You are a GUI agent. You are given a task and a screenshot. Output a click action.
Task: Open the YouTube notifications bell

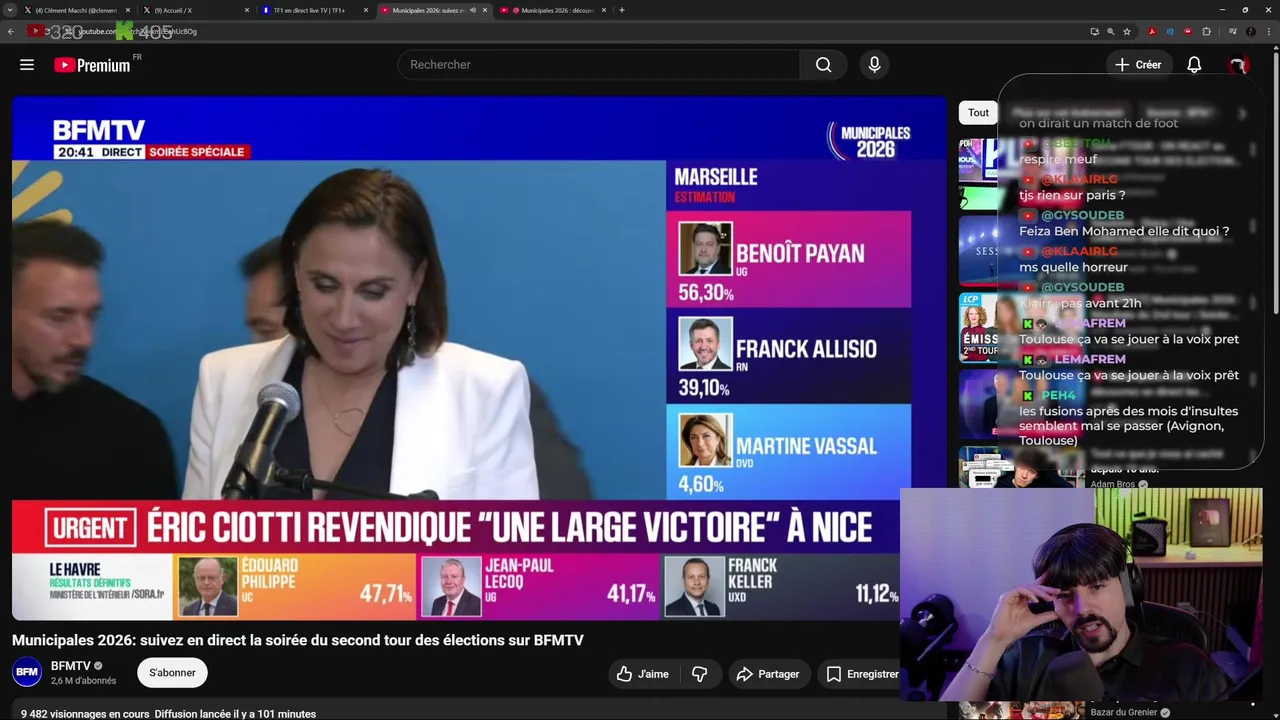[1194, 65]
